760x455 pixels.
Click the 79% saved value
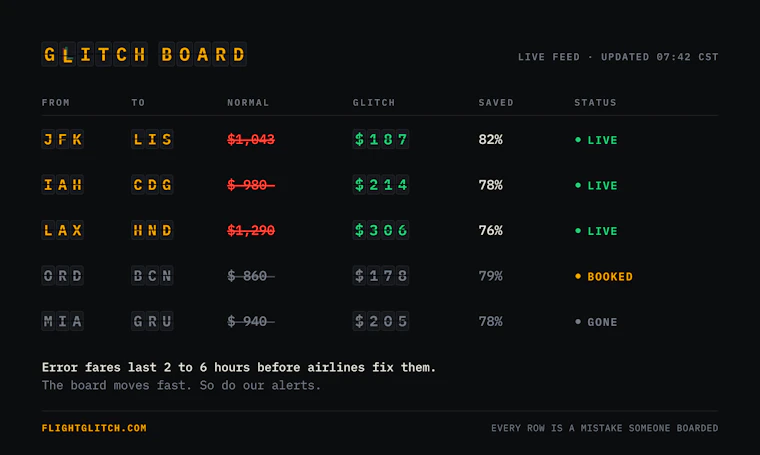coord(491,276)
